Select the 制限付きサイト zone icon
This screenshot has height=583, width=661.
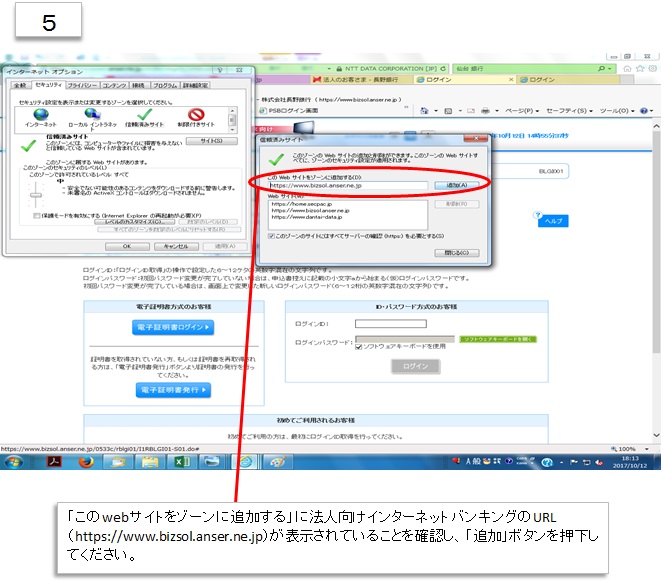196,114
